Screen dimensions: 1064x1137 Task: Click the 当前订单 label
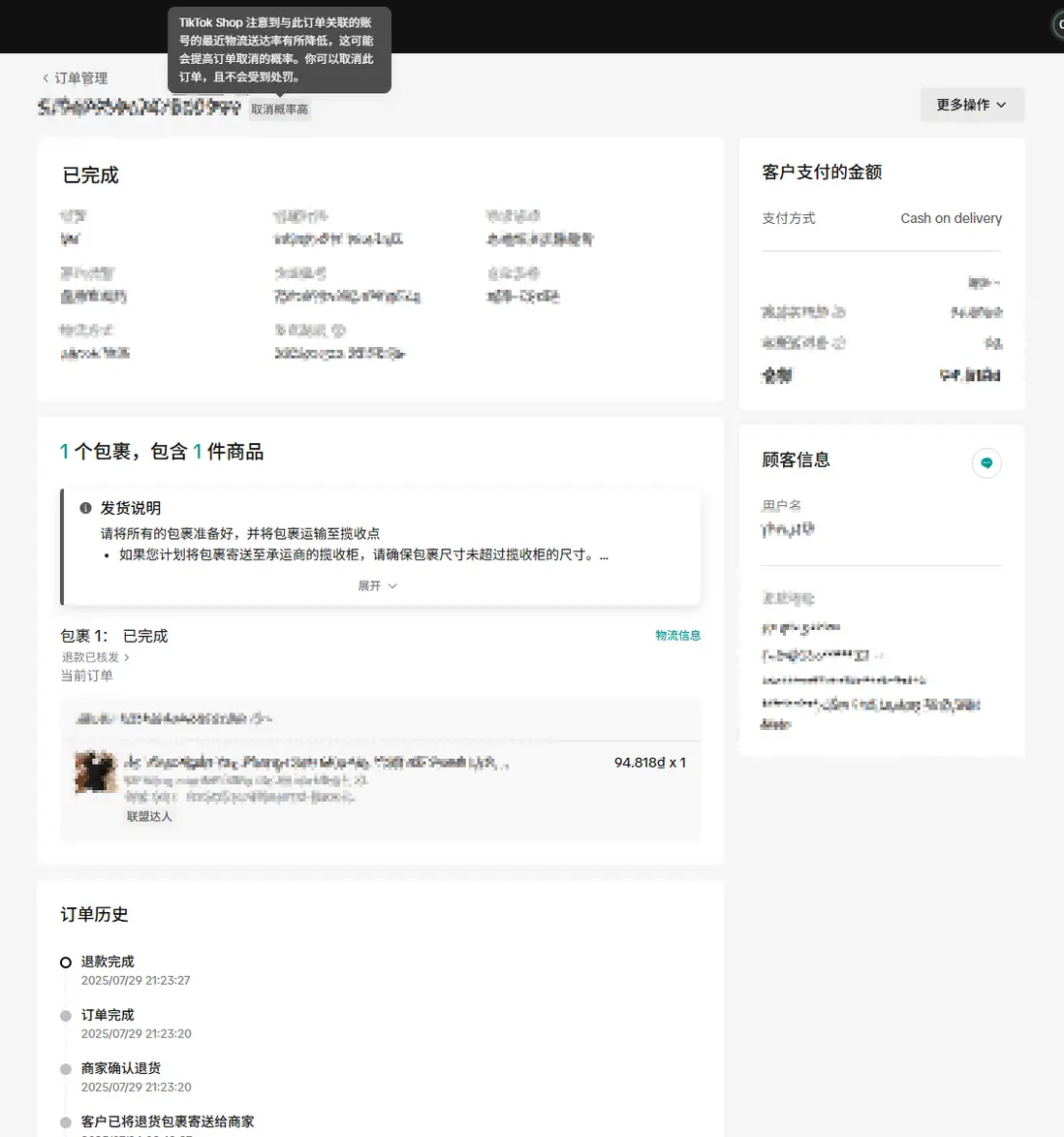86,676
